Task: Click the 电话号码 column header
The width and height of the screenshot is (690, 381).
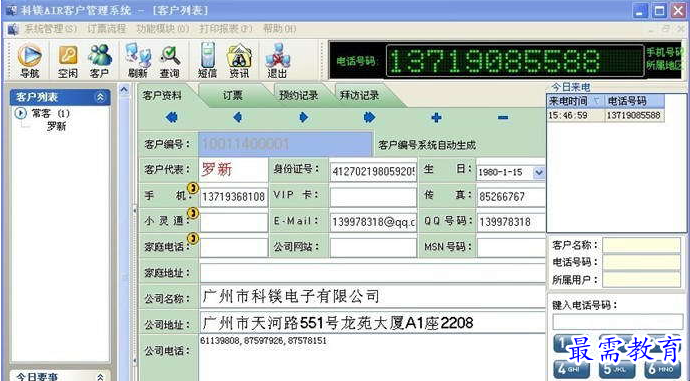Action: [x=634, y=101]
